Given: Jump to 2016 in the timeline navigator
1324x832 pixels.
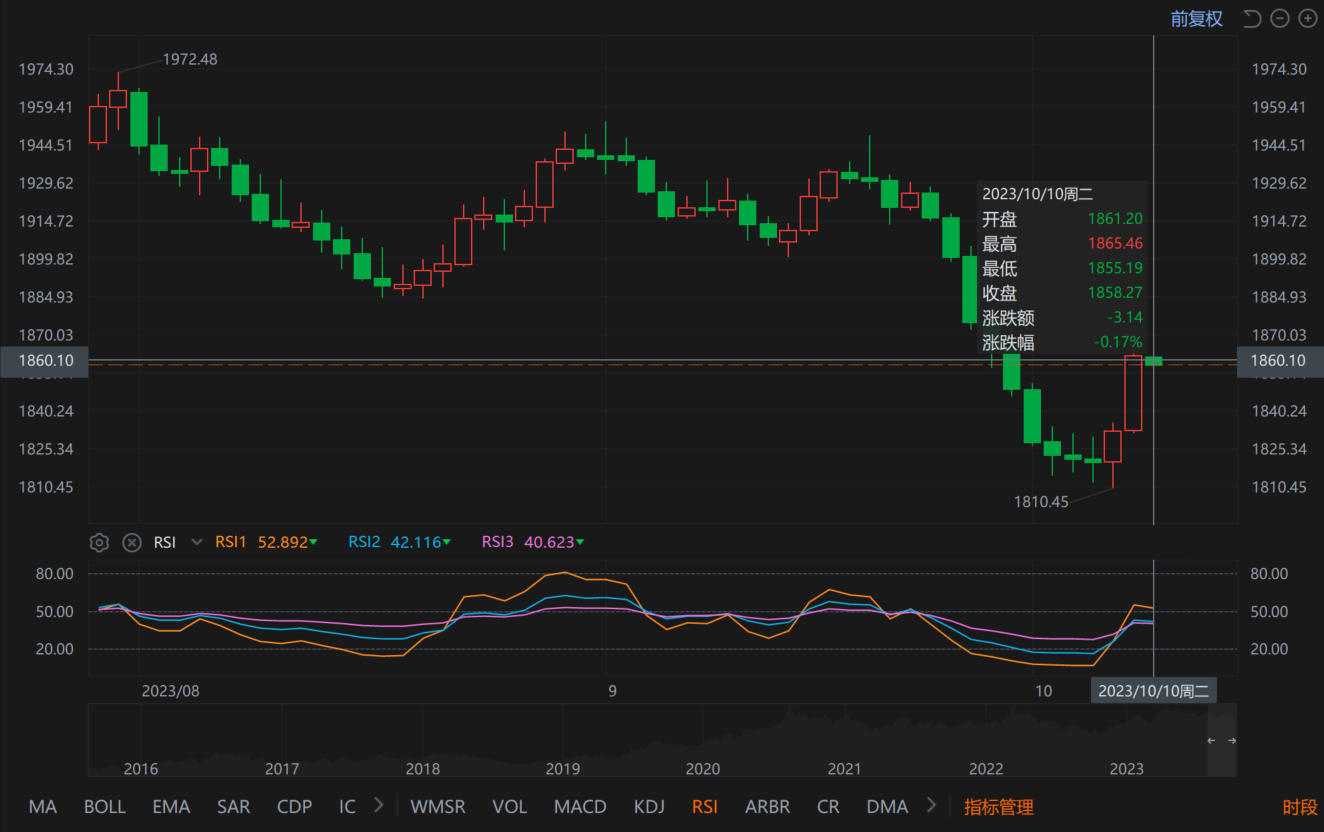Looking at the screenshot, I should point(140,769).
